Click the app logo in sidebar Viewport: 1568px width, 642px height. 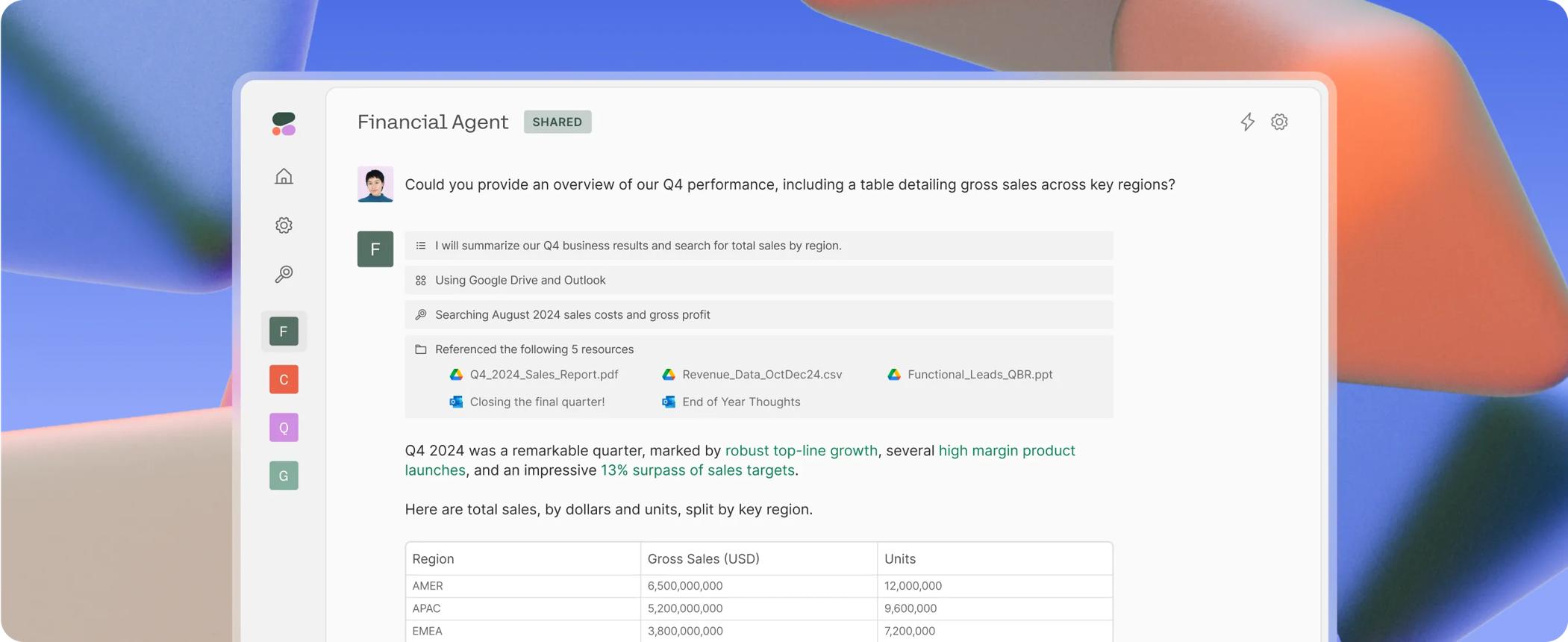pos(284,124)
